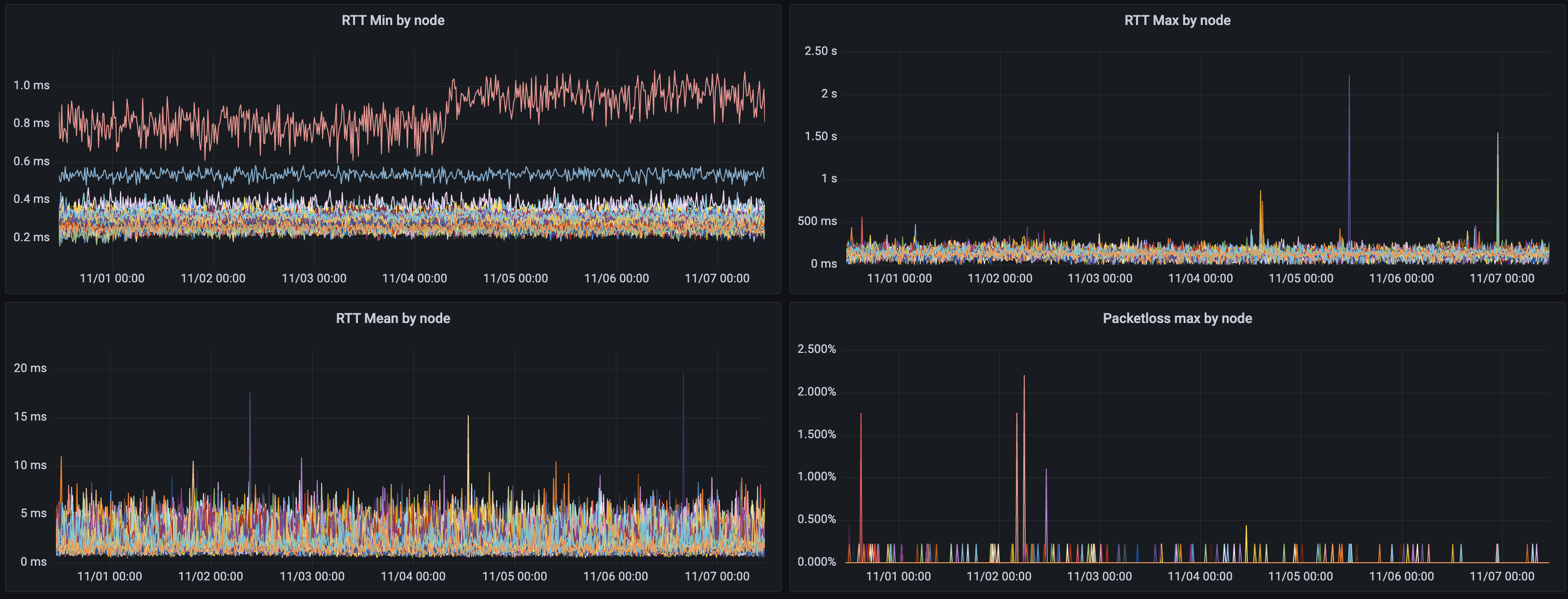Image resolution: width=1568 pixels, height=599 pixels.
Task: Click 11/02 00:00 on the RTT Max axis
Action: pyautogui.click(x=999, y=278)
